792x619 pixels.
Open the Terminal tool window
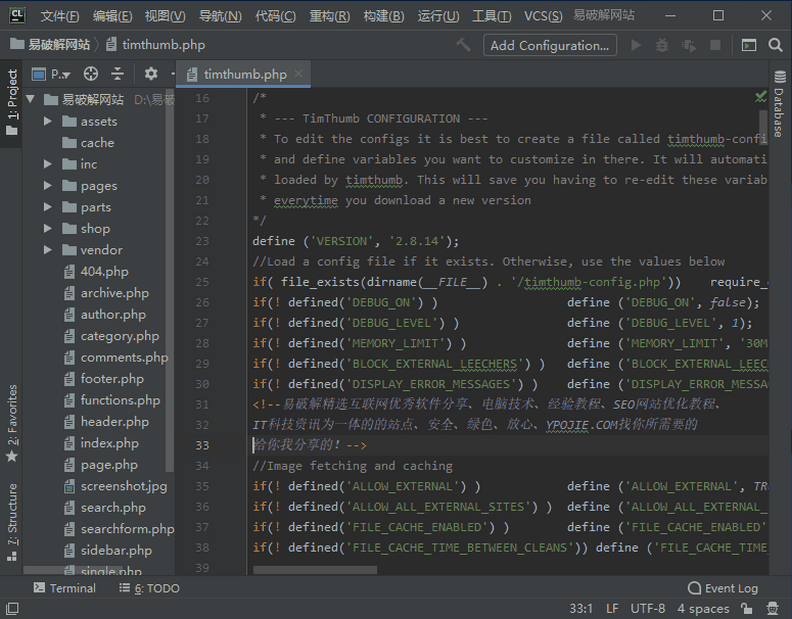[65, 588]
